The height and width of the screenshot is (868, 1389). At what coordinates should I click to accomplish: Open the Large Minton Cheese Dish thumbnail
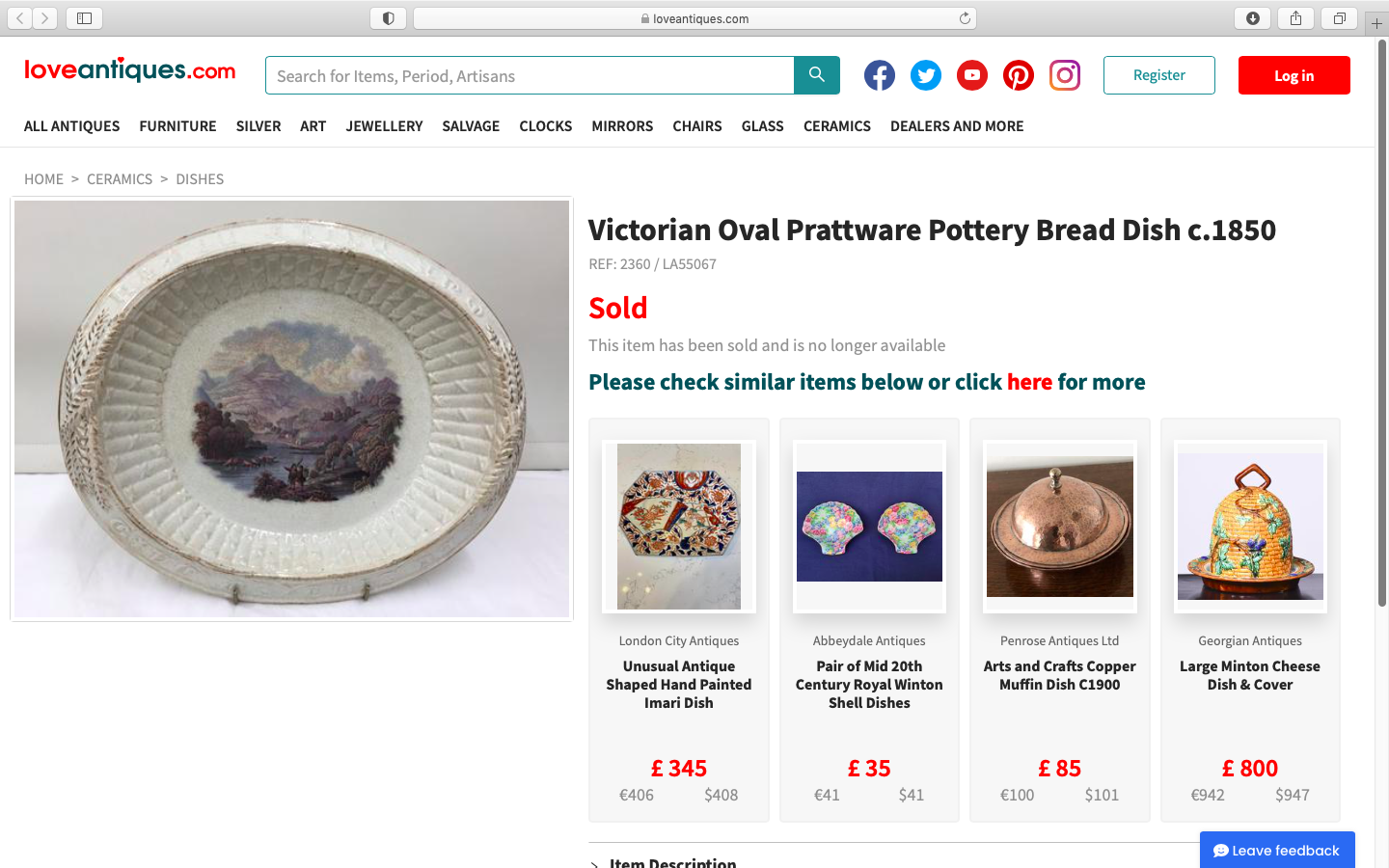tap(1250, 527)
